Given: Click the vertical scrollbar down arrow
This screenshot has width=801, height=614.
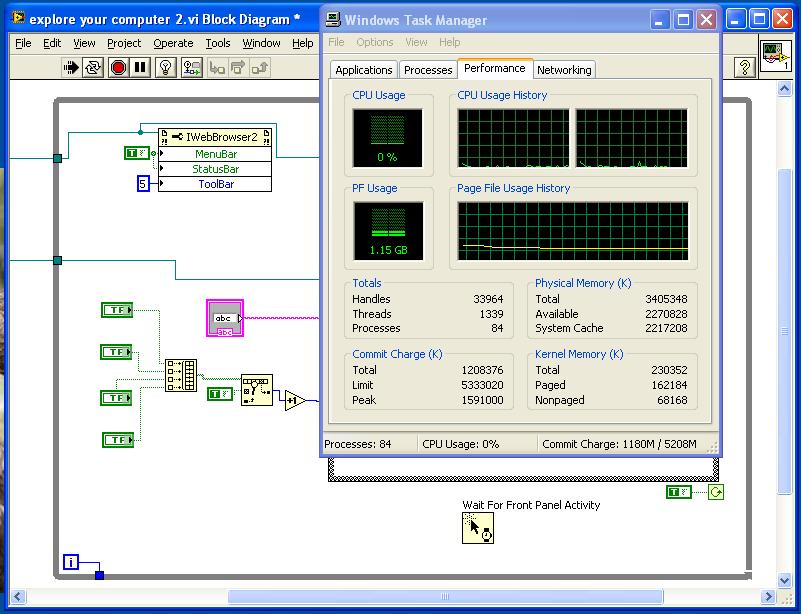Looking at the screenshot, I should tap(785, 580).
